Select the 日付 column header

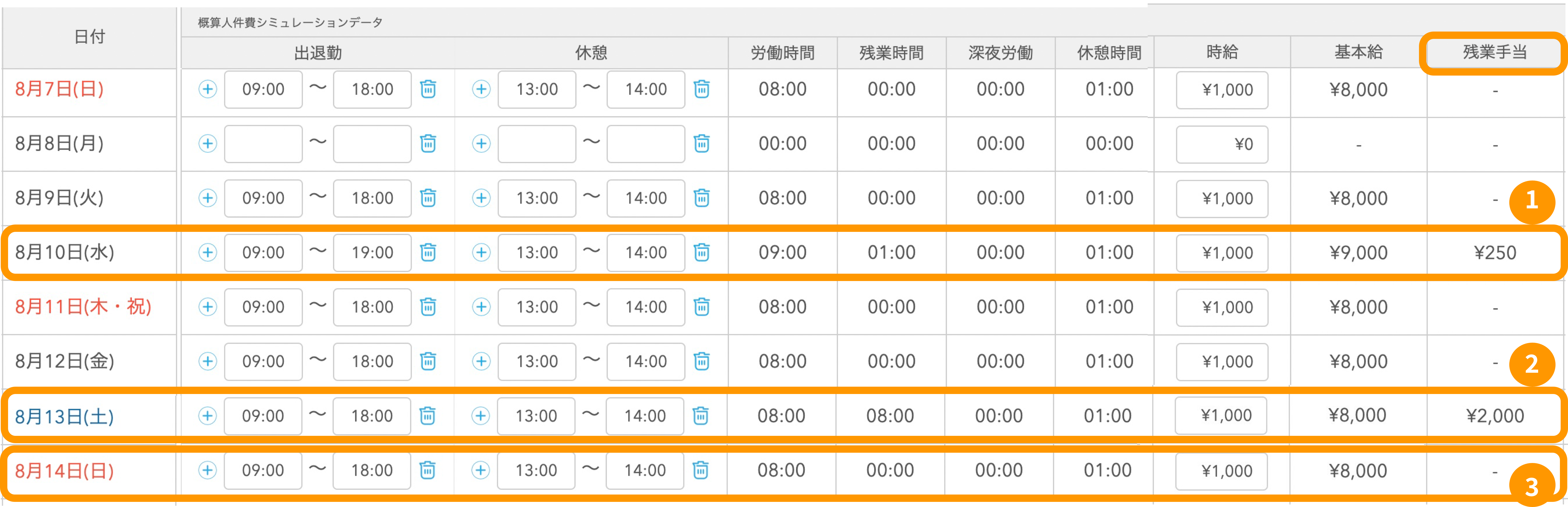(90, 37)
